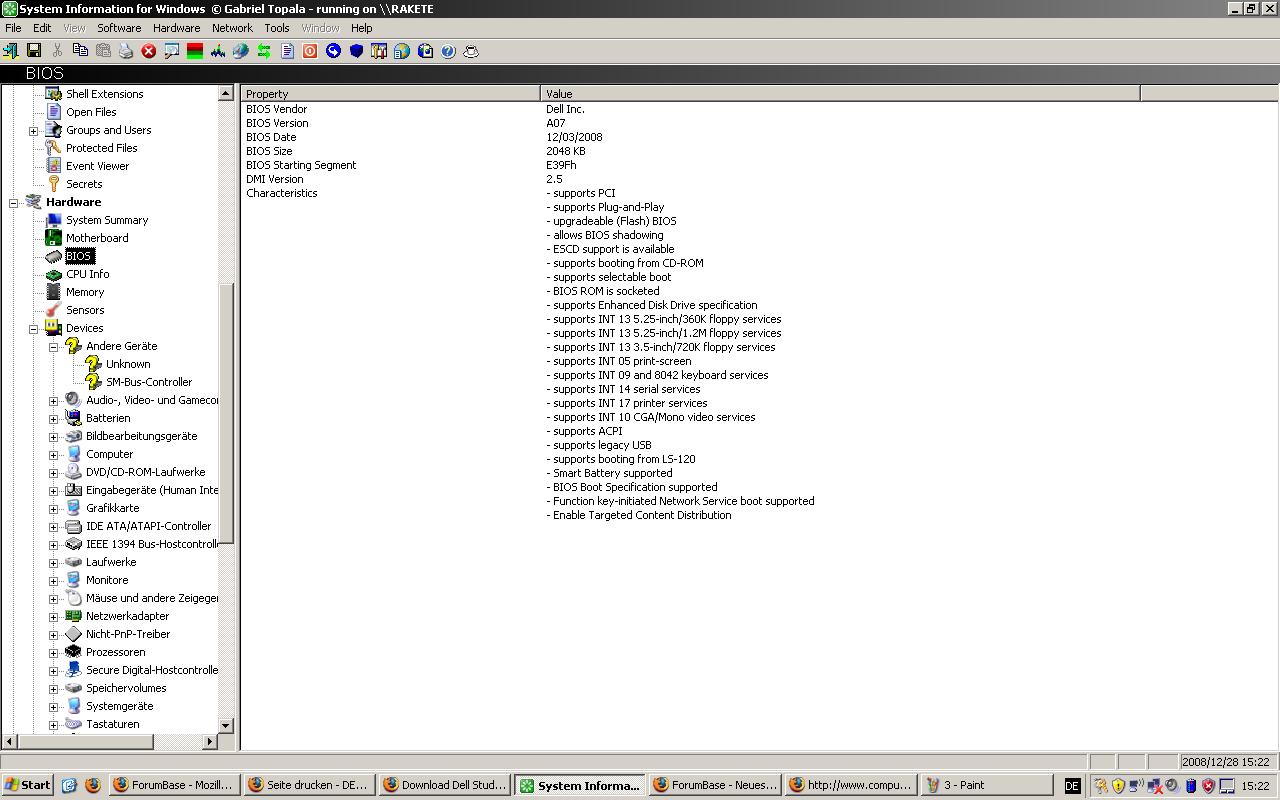Click the red and green bars icon
The height and width of the screenshot is (800, 1280).
195,51
